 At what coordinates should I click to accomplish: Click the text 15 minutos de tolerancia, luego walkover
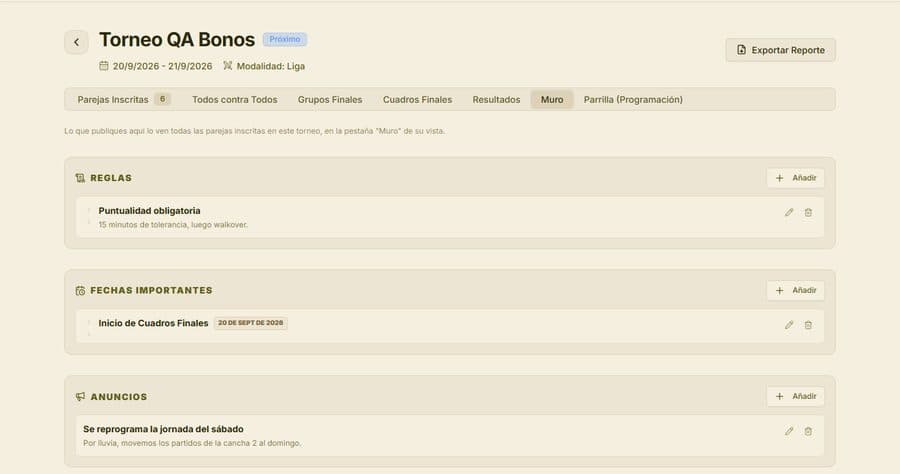[173, 225]
